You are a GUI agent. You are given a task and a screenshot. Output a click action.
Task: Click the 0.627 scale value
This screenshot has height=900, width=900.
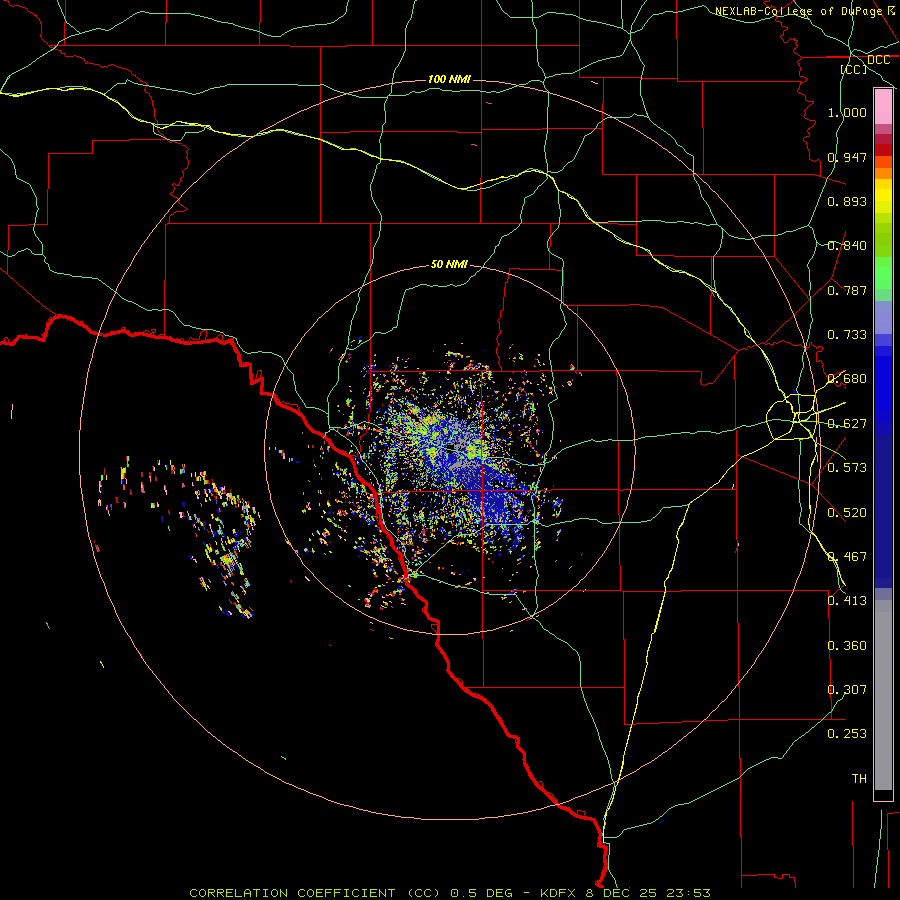click(847, 424)
